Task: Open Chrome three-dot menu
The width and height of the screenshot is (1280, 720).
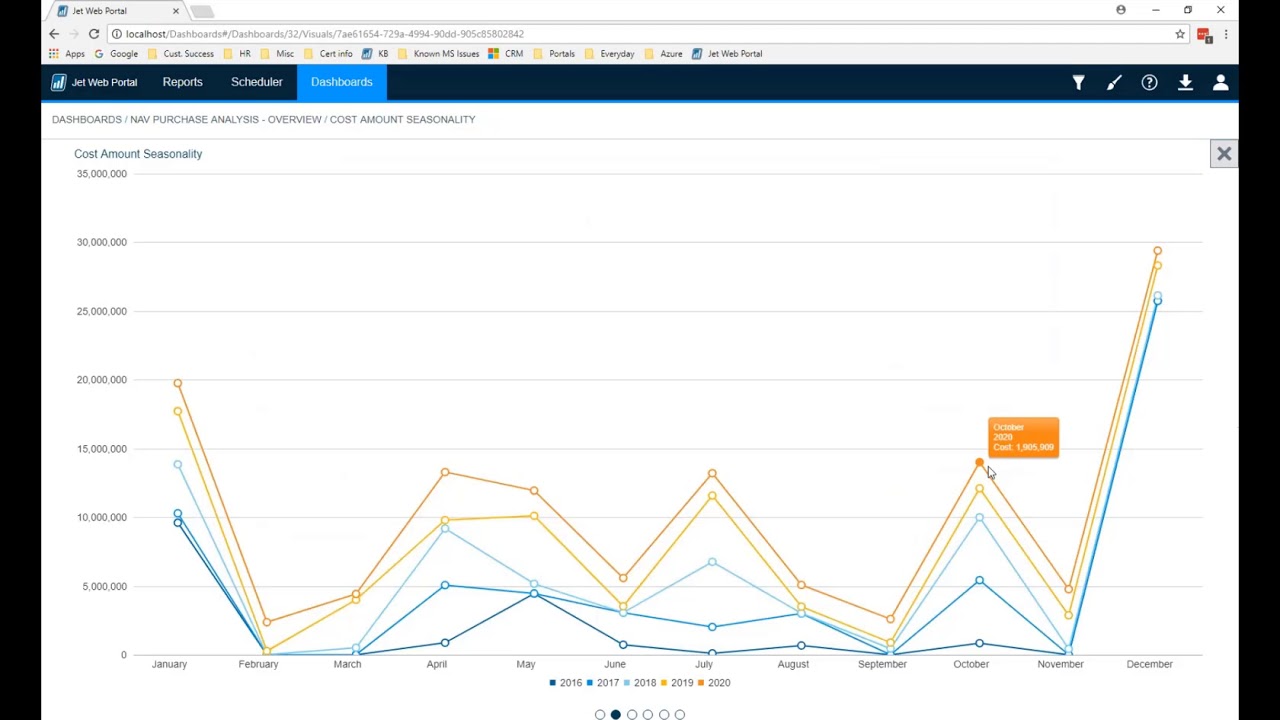Action: (1226, 34)
